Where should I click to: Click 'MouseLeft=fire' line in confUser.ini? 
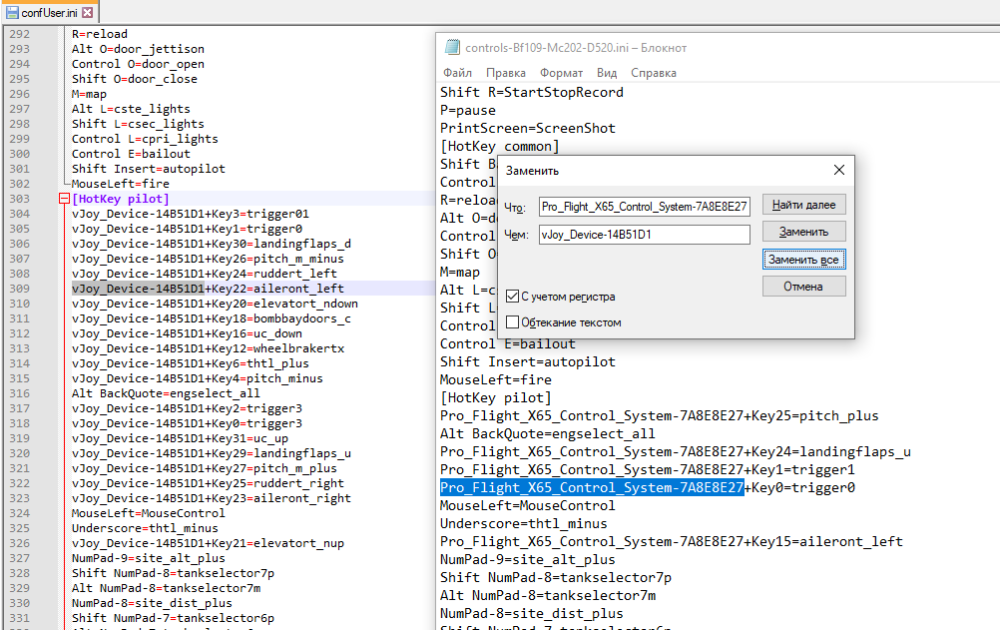pos(121,184)
